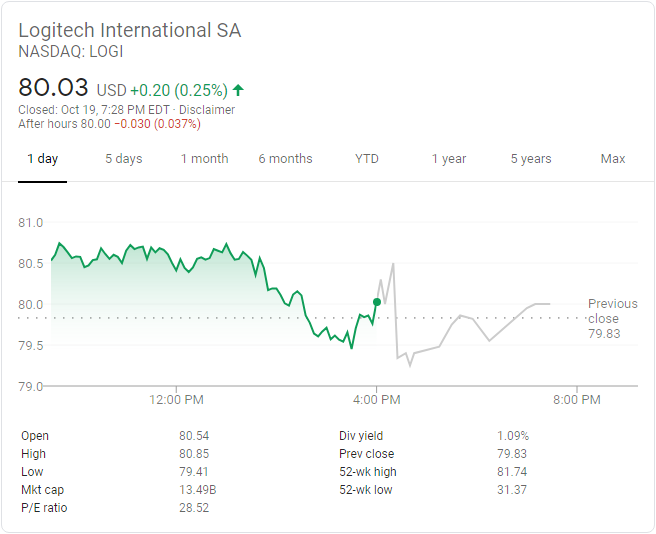Click the Closed: Oct 19, 7:28 PM EDT text
Screen dimensions: 656x534
tap(94, 110)
